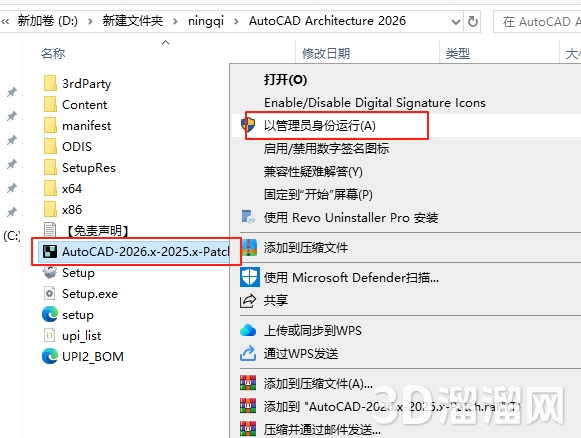Click the ODIS folder icon

pos(50,146)
